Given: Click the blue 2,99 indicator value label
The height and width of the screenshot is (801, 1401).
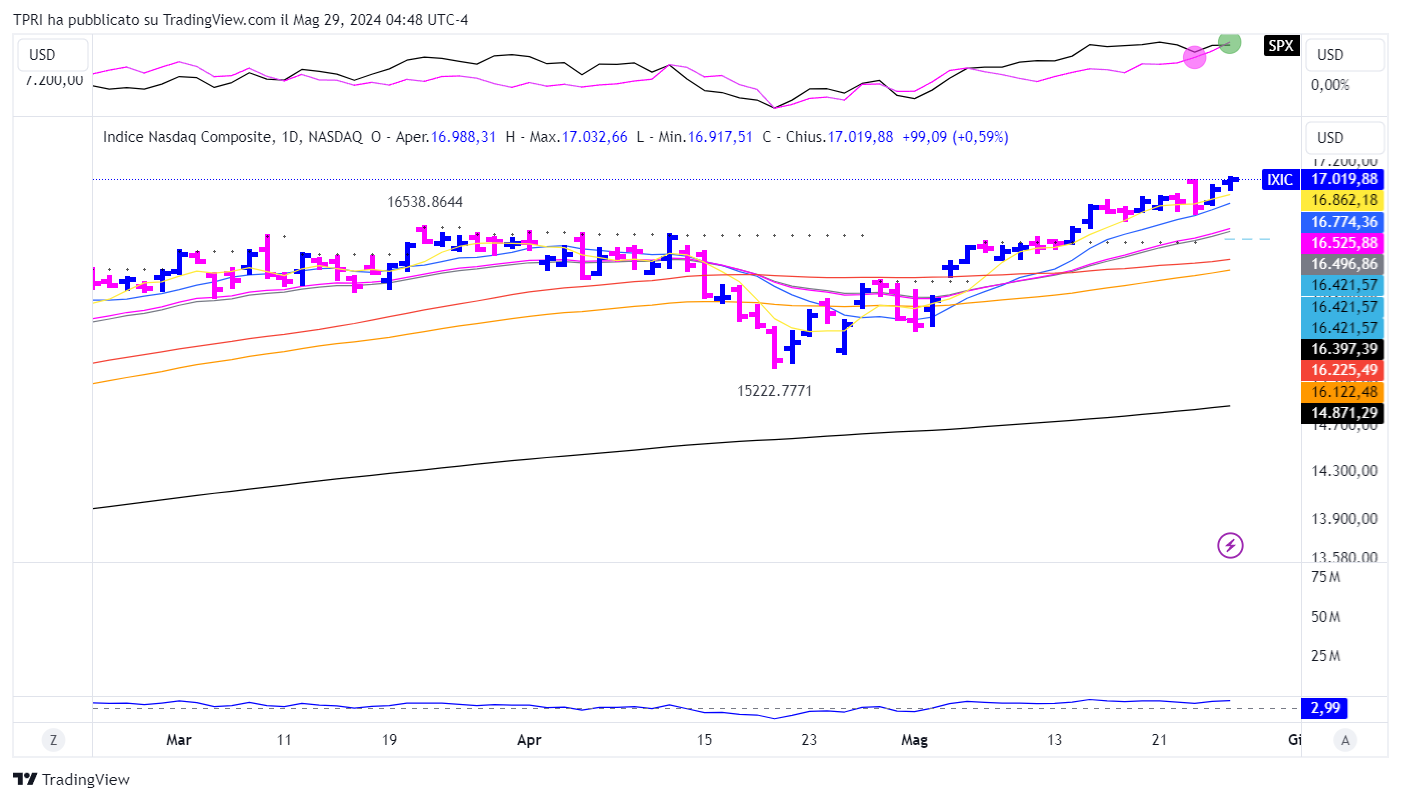Looking at the screenshot, I should tap(1324, 709).
